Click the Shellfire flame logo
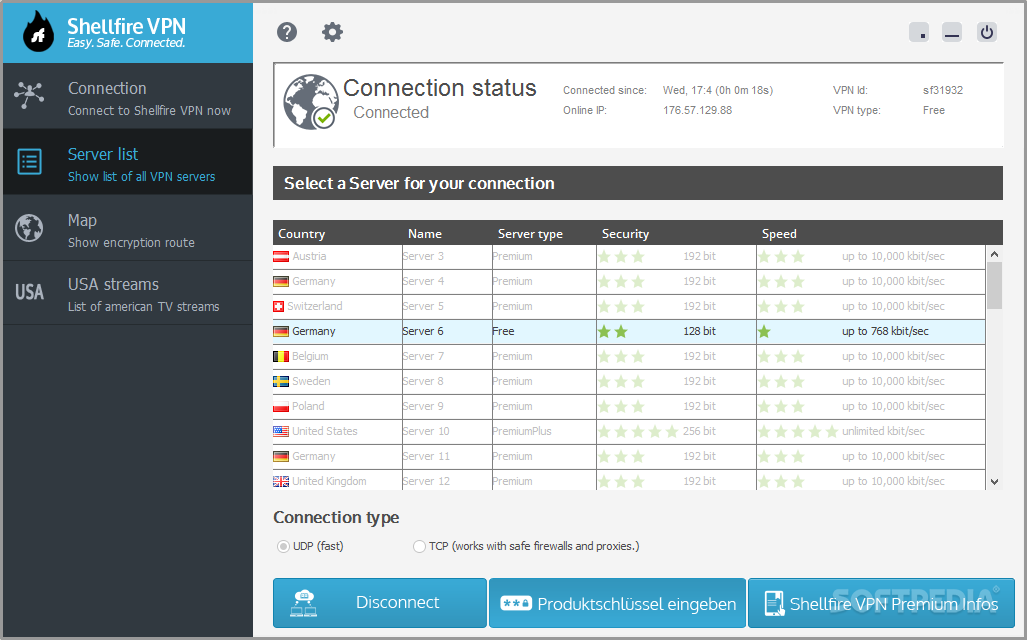 coord(38,31)
